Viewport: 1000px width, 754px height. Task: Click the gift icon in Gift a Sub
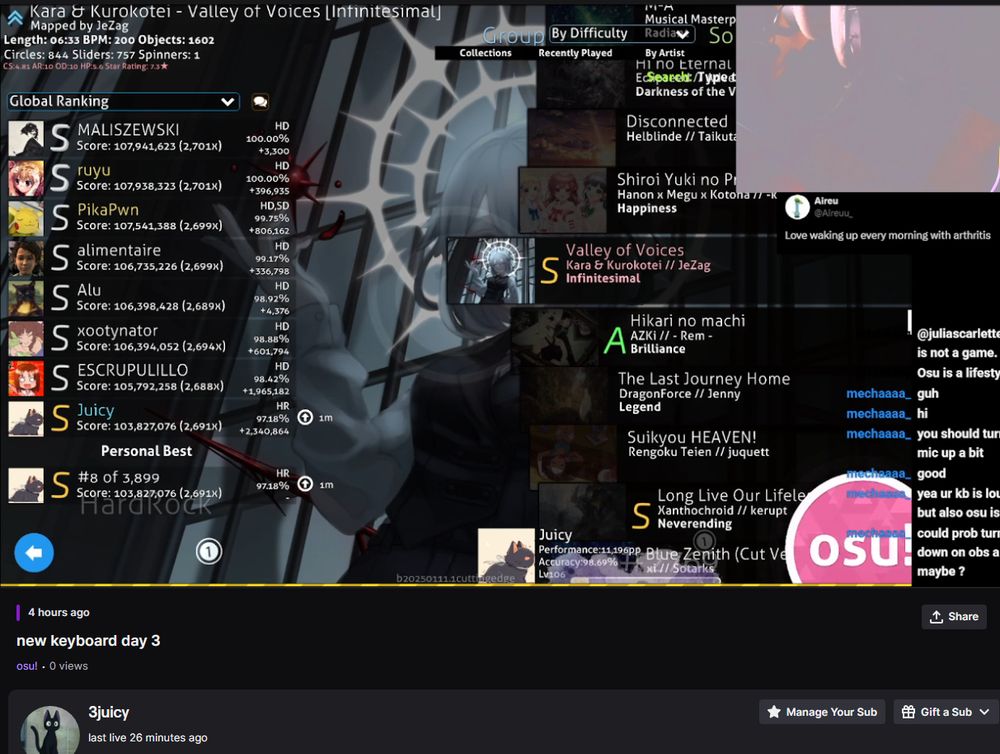[x=908, y=712]
